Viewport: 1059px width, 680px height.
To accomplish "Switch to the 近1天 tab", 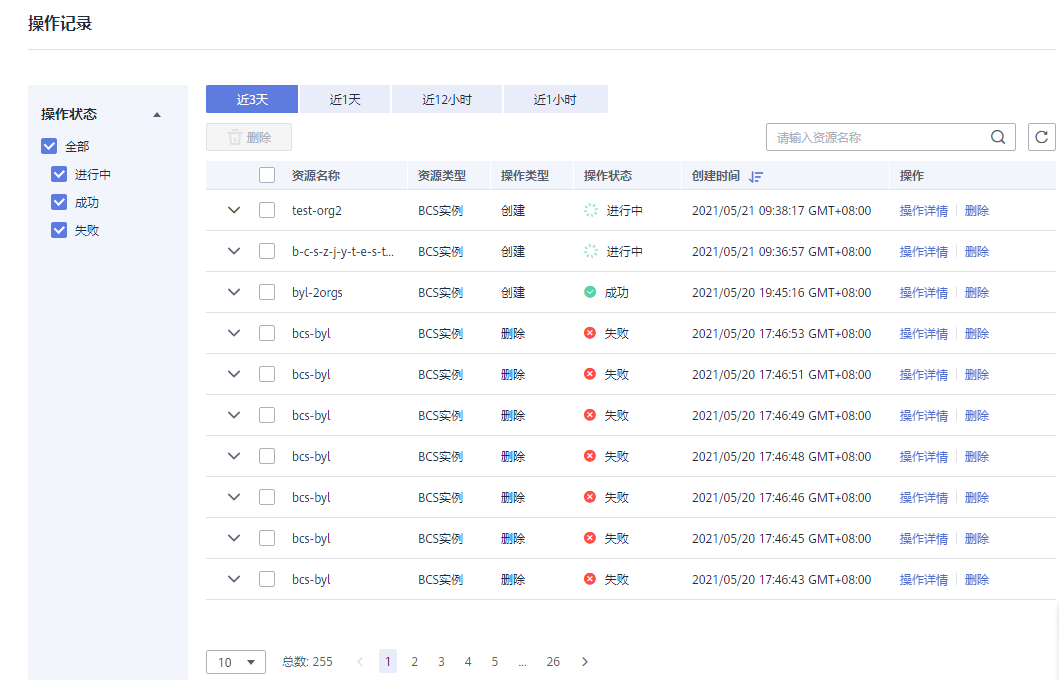I will pos(344,99).
